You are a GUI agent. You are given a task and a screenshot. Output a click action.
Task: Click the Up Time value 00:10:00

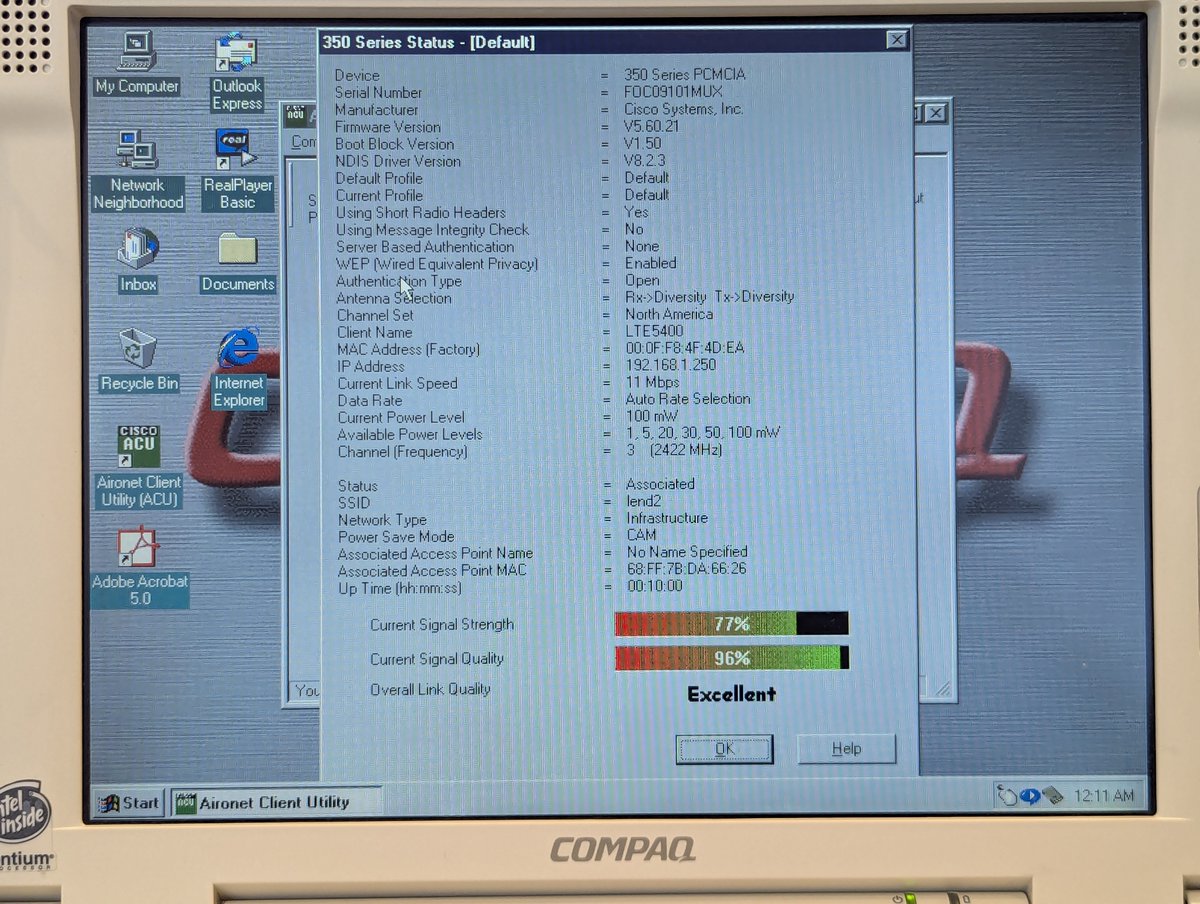click(x=655, y=586)
